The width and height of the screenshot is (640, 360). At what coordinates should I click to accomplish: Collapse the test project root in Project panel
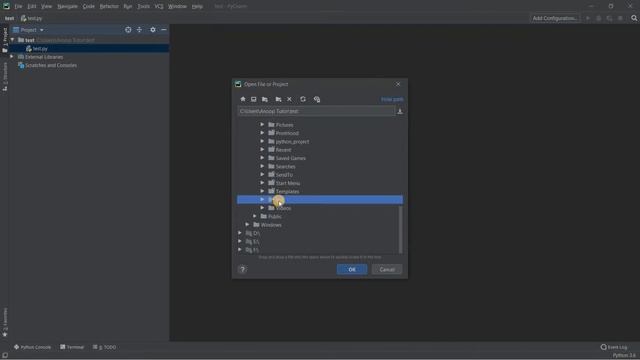pos(13,40)
